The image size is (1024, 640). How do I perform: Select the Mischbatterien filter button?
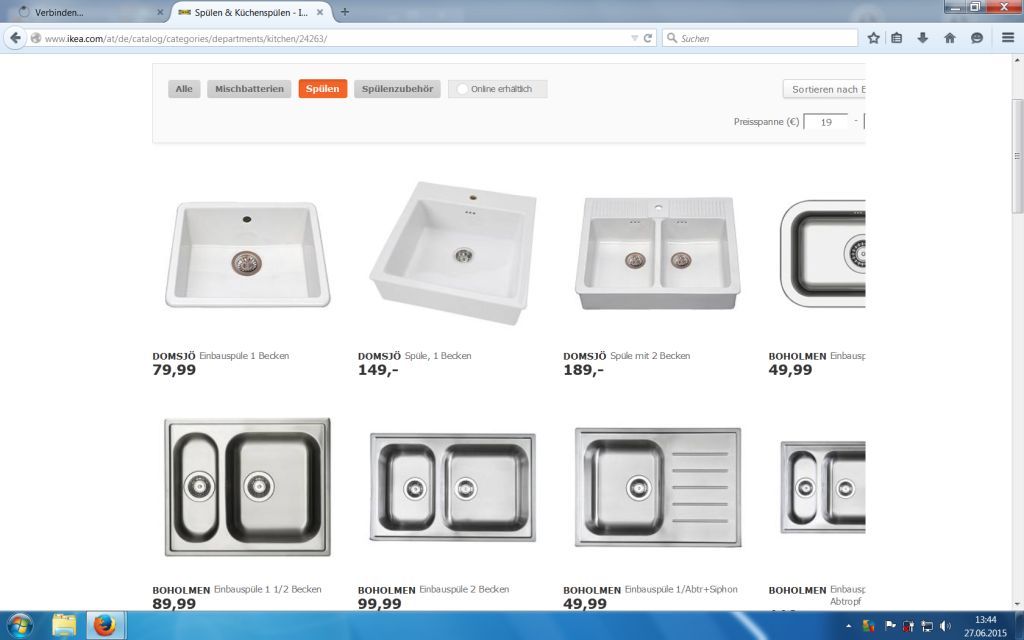(x=249, y=89)
